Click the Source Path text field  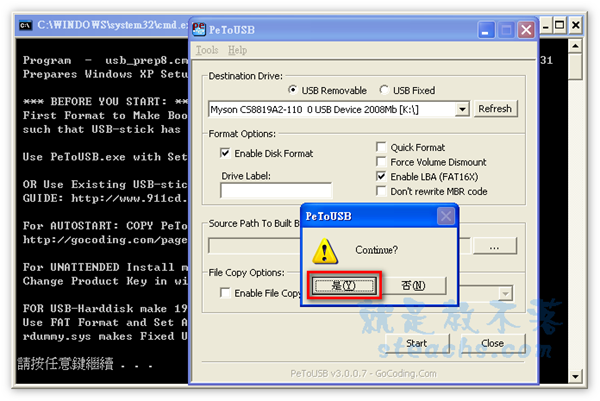tap(255, 246)
